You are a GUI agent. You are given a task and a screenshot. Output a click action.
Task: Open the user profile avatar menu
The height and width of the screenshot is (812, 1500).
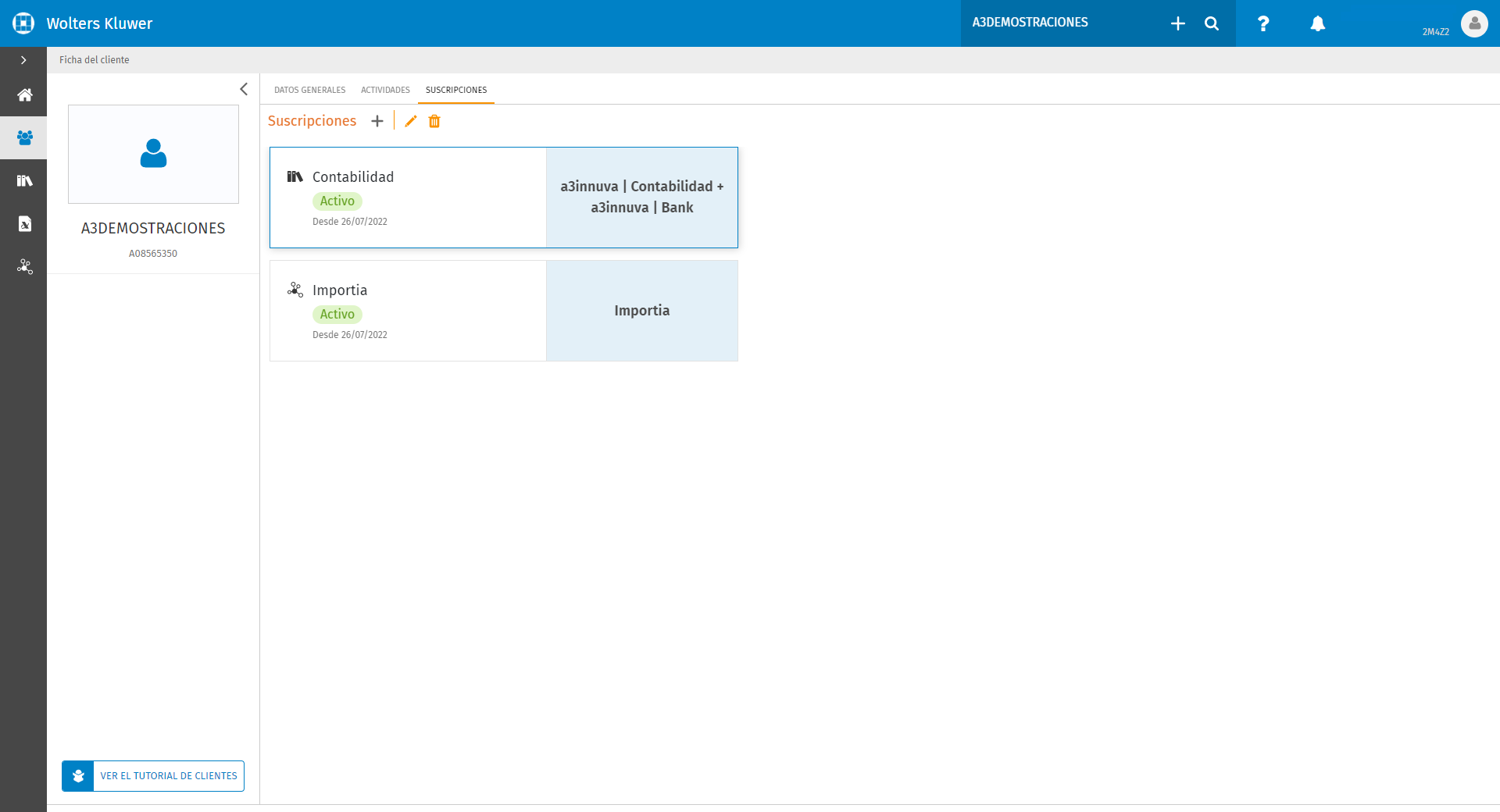point(1474,23)
